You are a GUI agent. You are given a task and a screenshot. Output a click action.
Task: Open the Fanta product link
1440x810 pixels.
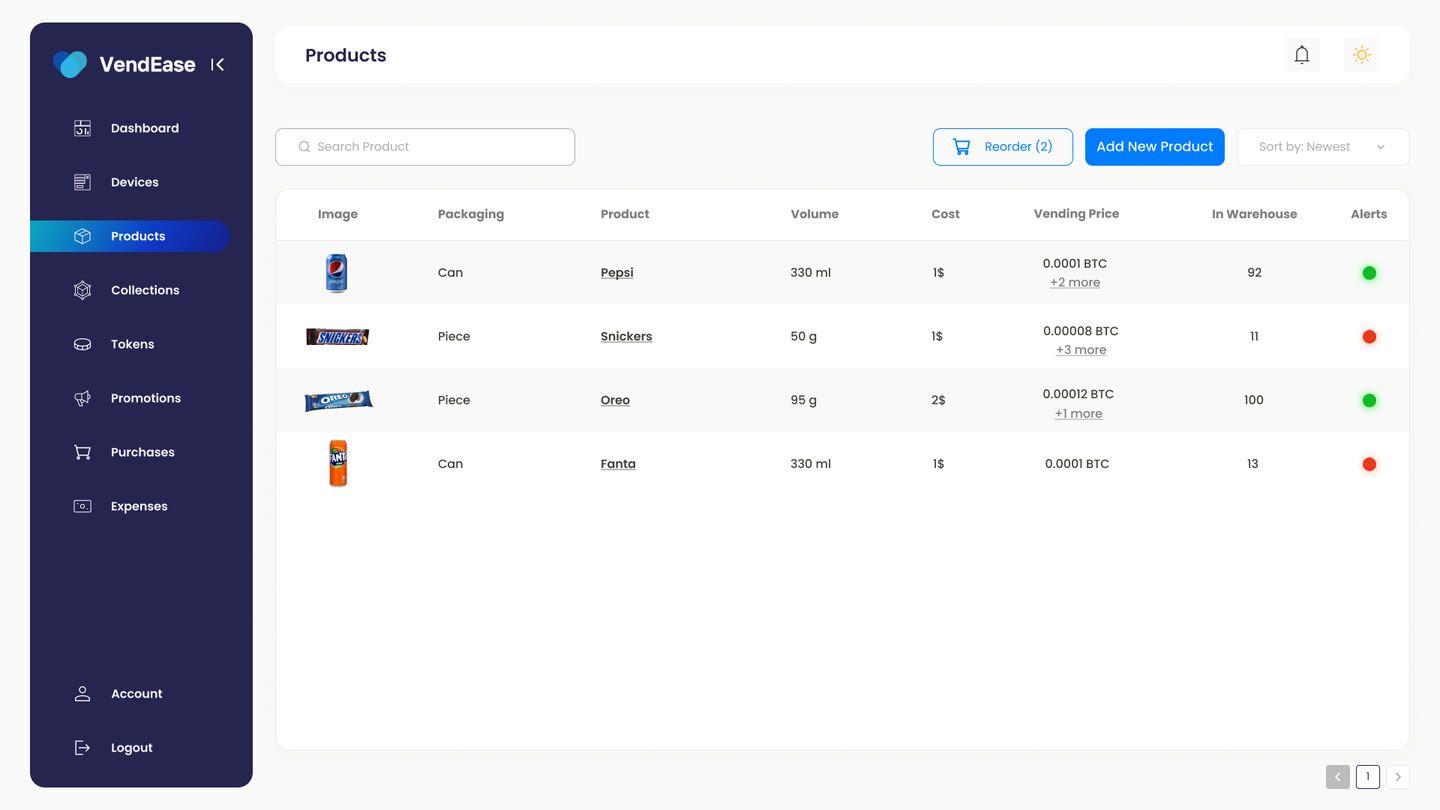pyautogui.click(x=618, y=464)
